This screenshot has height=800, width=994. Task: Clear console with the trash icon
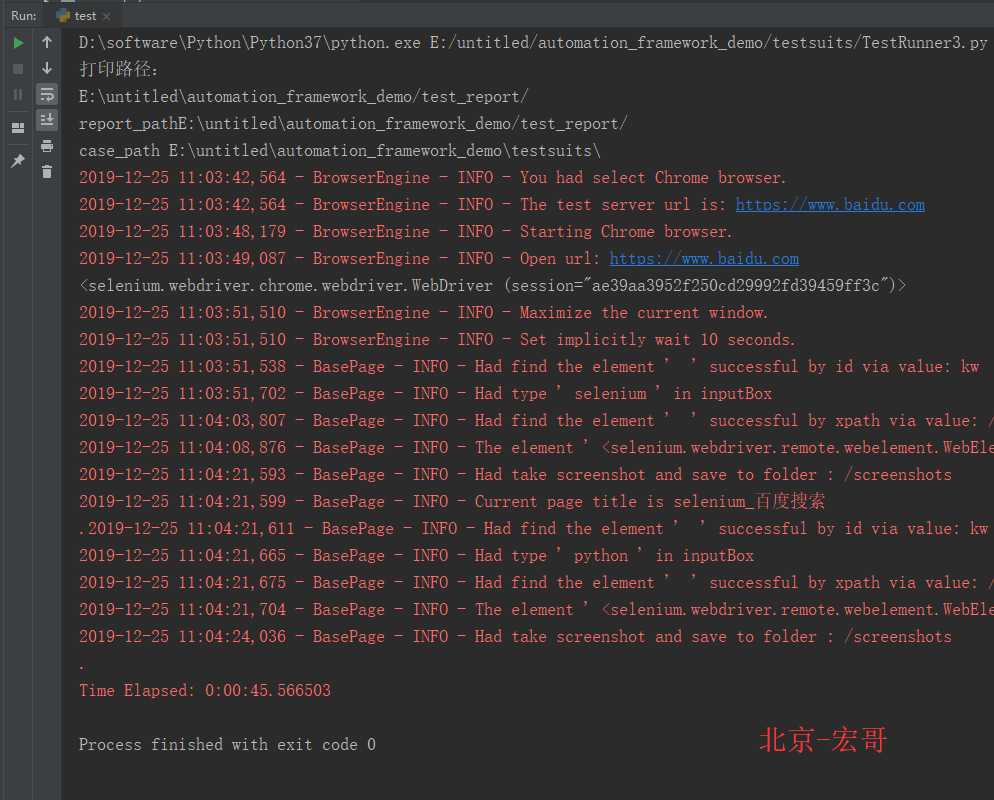[47, 172]
